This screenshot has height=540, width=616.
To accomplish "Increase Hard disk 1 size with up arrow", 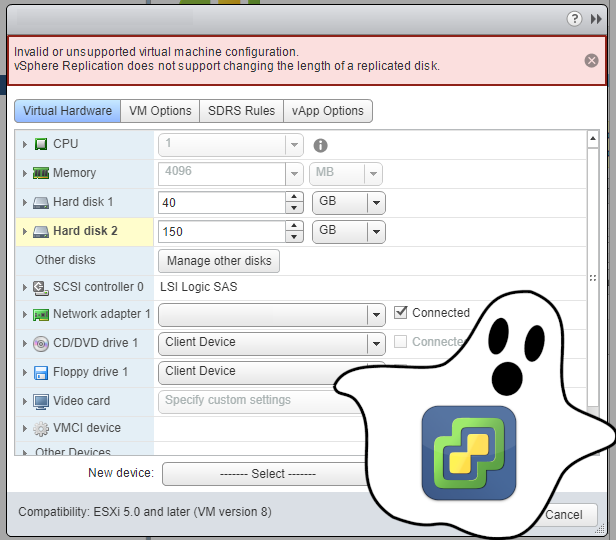I will point(294,197).
